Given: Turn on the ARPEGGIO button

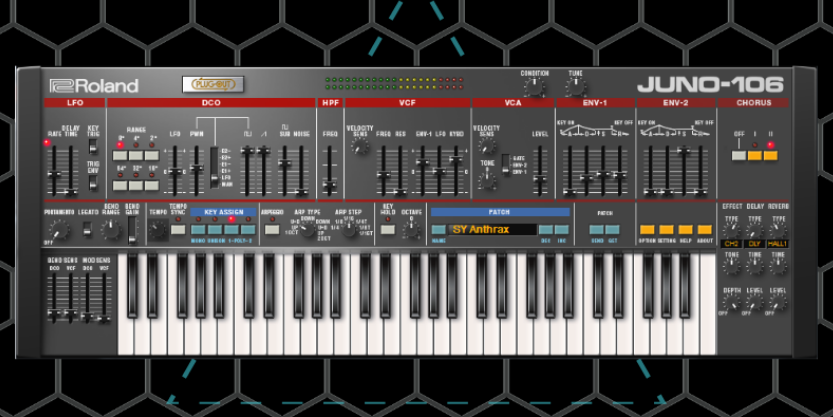Looking at the screenshot, I should coord(272,229).
